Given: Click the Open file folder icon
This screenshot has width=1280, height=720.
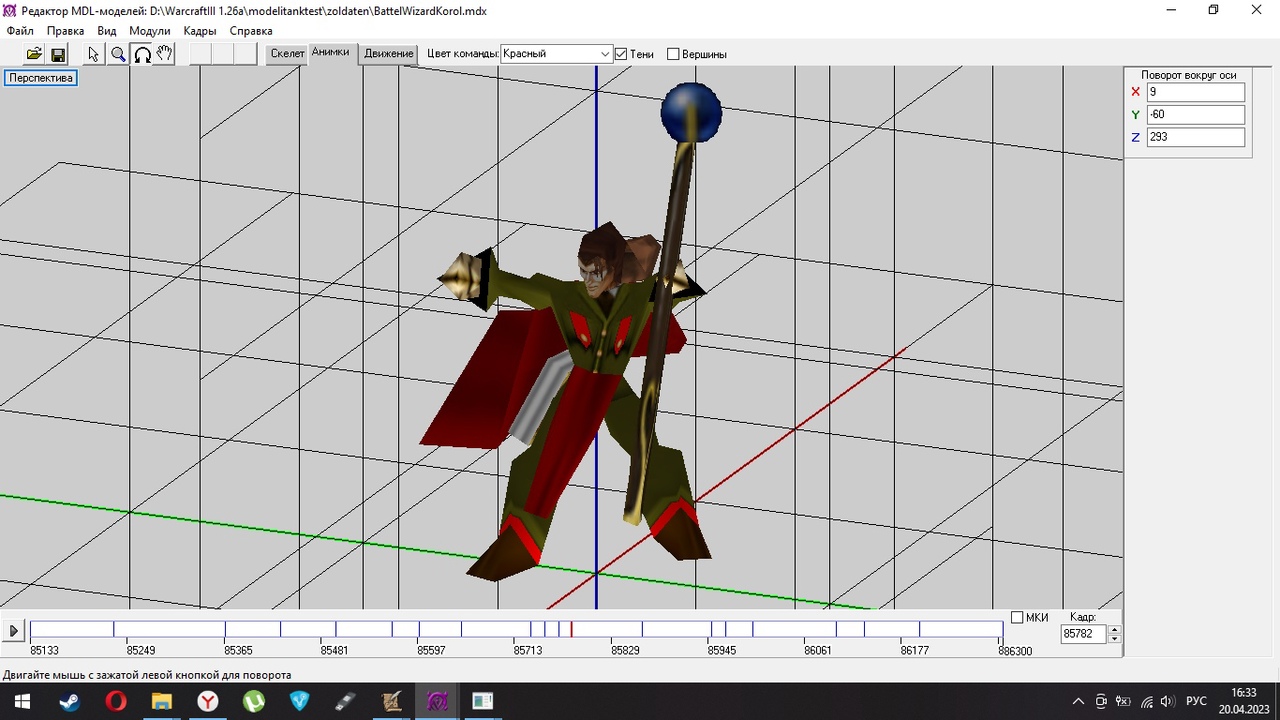Looking at the screenshot, I should pyautogui.click(x=34, y=54).
